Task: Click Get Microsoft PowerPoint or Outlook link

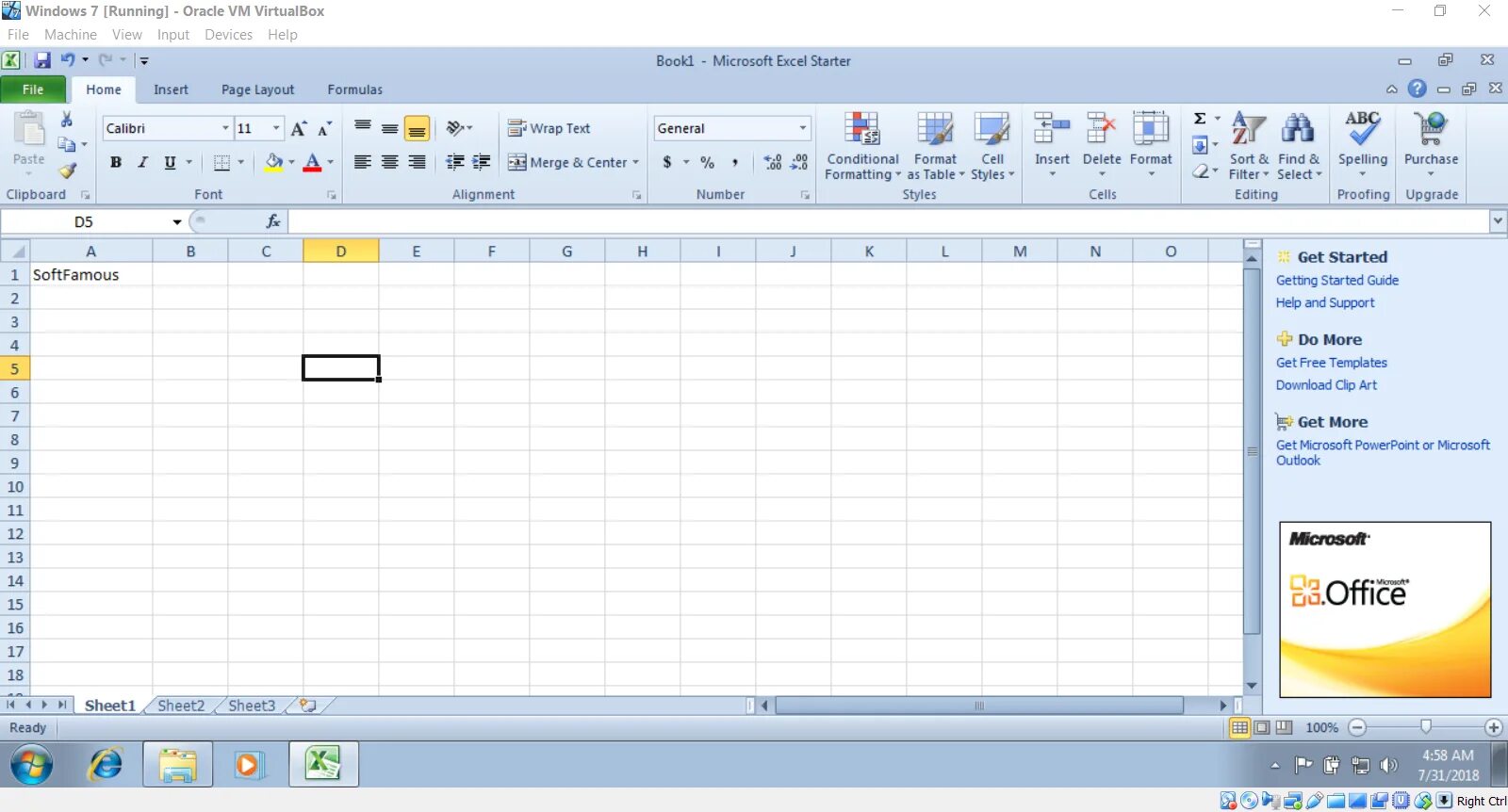Action: pyautogui.click(x=1383, y=452)
